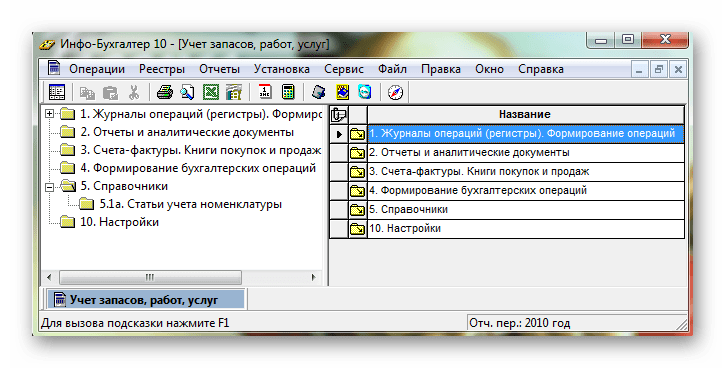Restore the inner document window
Screen dimensions: 725x368
click(x=658, y=70)
